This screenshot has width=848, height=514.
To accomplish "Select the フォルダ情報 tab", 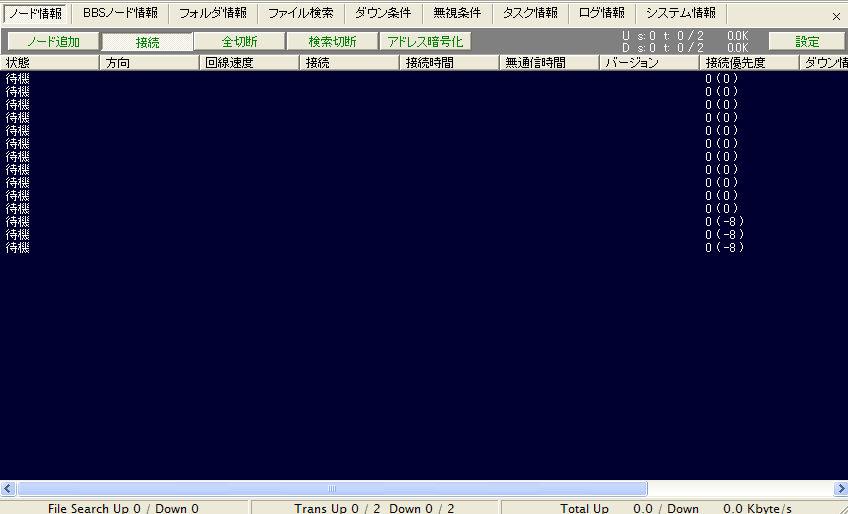I will click(213, 14).
